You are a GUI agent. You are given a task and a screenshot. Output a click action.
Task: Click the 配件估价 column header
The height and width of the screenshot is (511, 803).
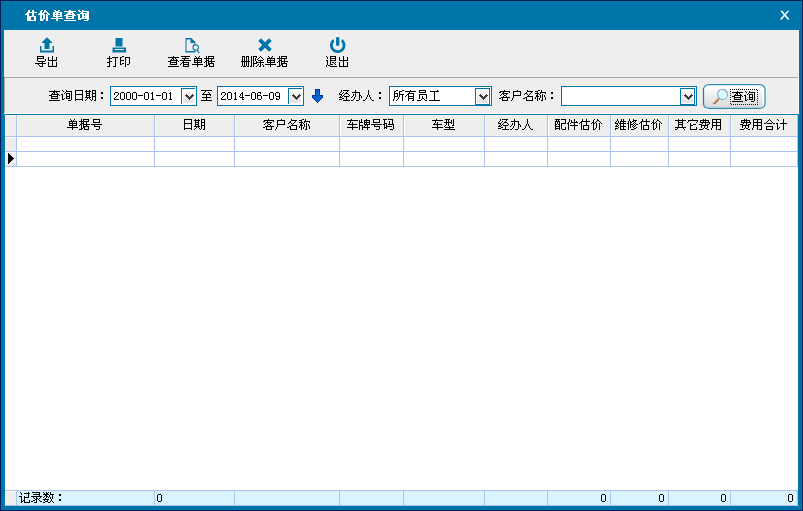click(578, 125)
